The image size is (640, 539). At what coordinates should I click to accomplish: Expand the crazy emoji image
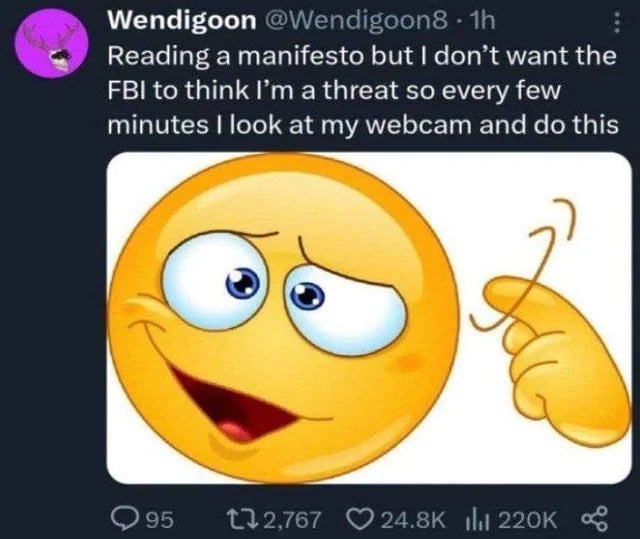point(369,318)
